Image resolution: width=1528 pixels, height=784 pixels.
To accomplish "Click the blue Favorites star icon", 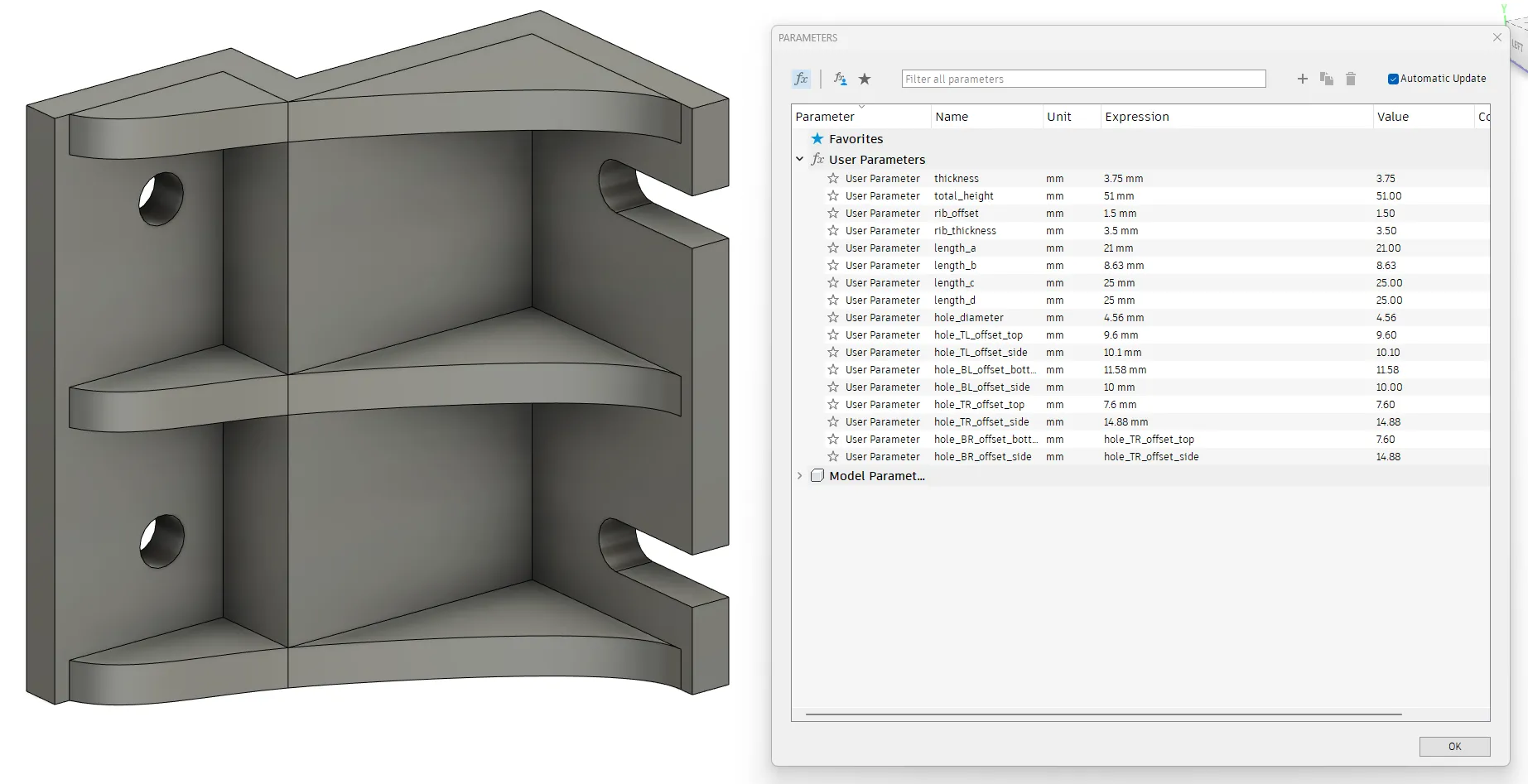I will click(817, 139).
